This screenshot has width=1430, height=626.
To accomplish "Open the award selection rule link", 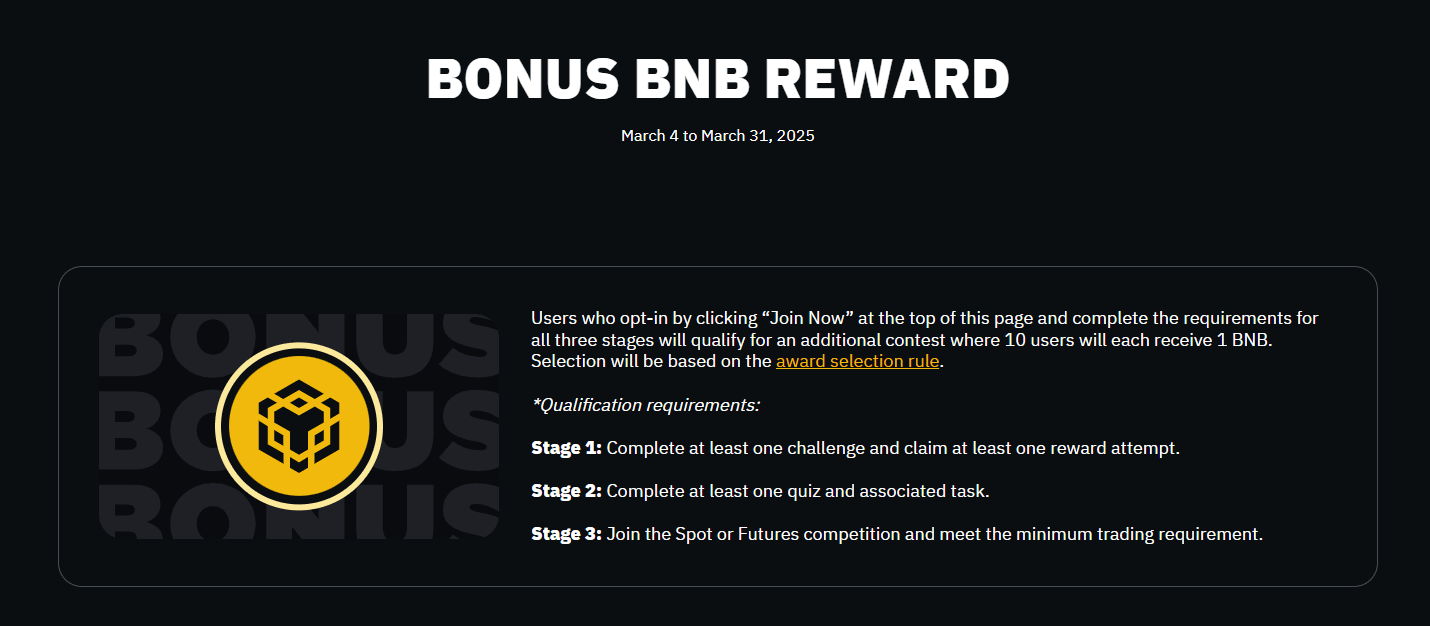I will pyautogui.click(x=858, y=361).
